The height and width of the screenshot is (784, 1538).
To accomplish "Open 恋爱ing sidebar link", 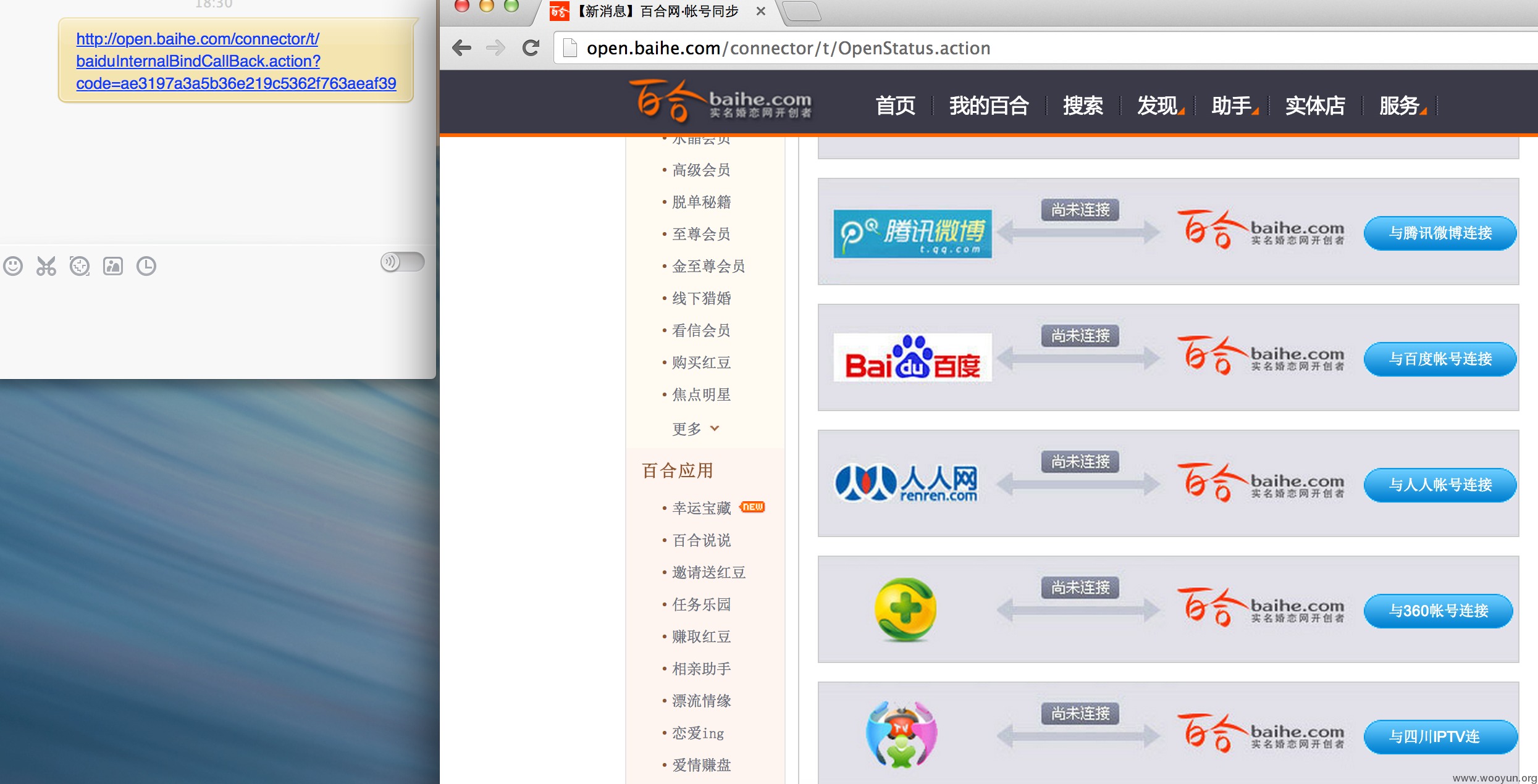I will click(x=697, y=733).
